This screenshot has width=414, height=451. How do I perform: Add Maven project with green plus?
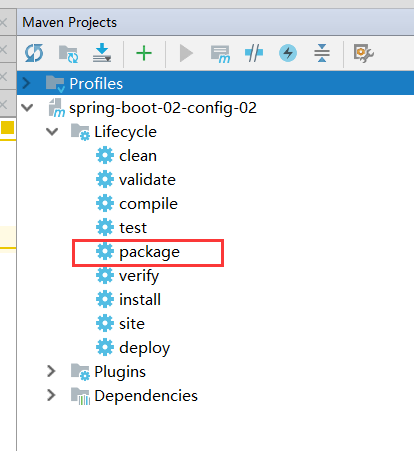click(144, 53)
